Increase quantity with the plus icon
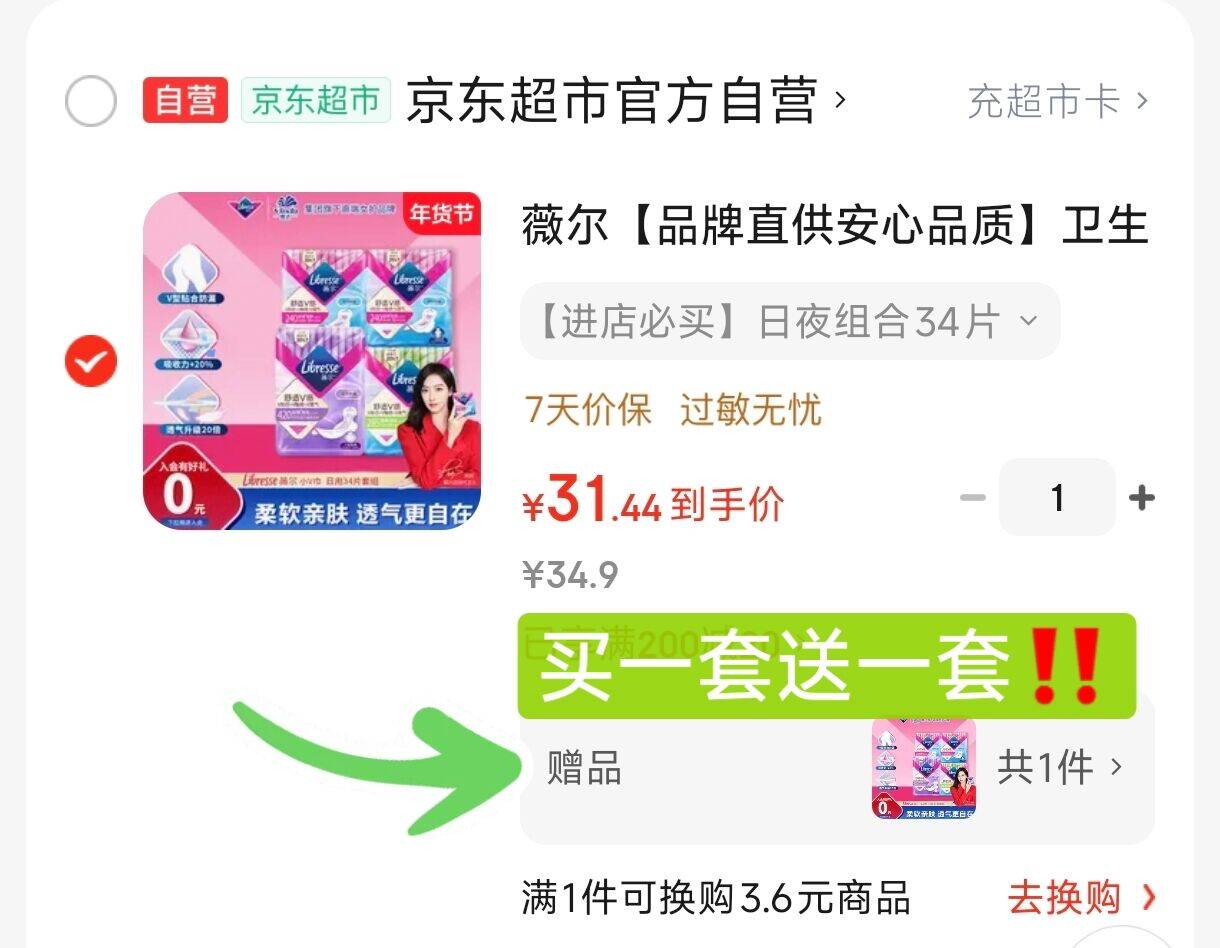The height and width of the screenshot is (948, 1220). 1141,497
